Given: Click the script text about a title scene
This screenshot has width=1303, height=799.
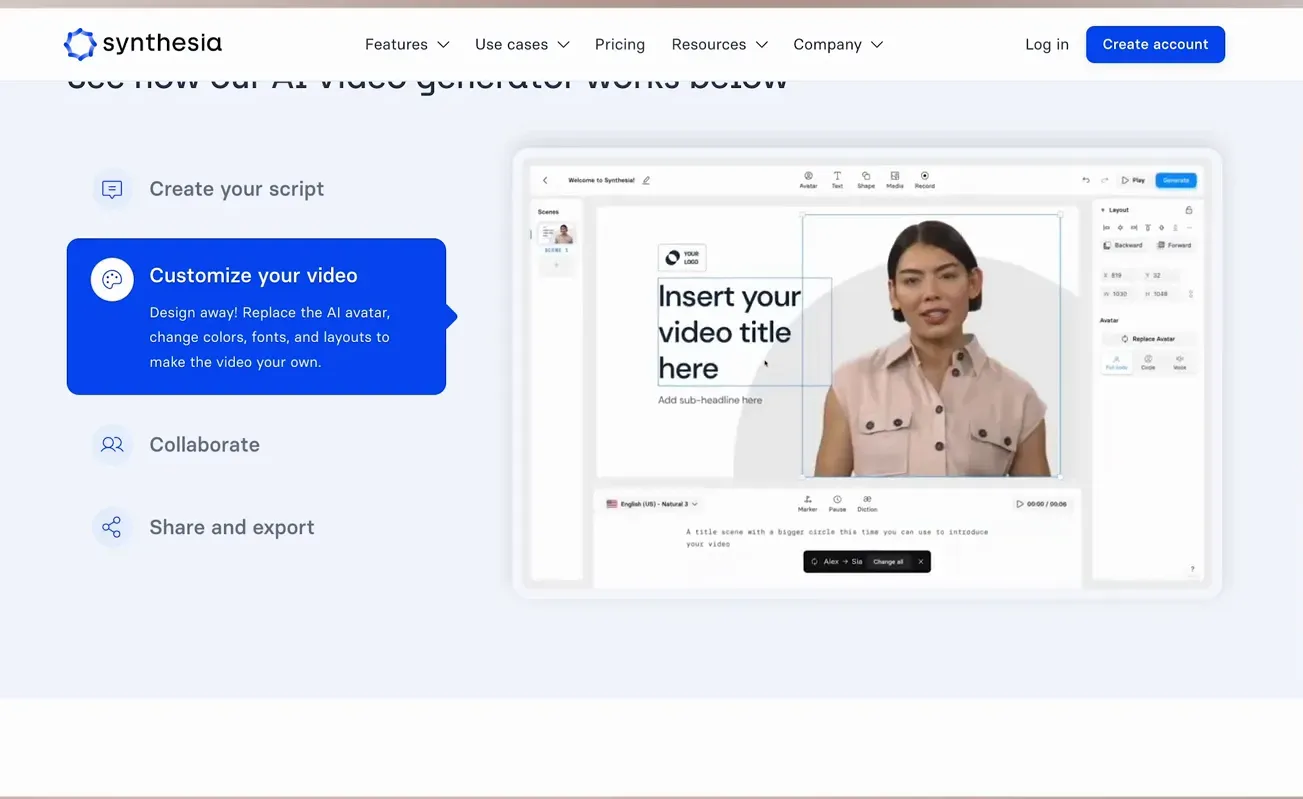Looking at the screenshot, I should click(x=837, y=538).
